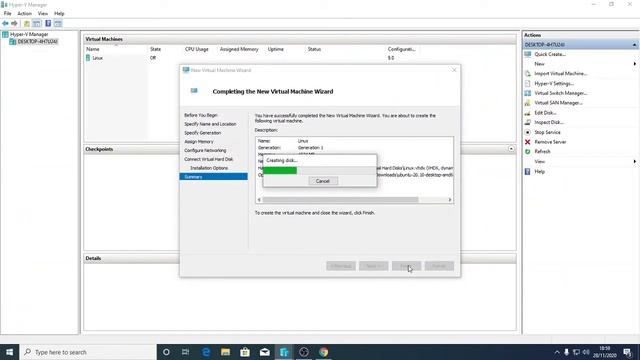Click the Quick Create icon
Screen dimensions: 640x360
click(527, 54)
